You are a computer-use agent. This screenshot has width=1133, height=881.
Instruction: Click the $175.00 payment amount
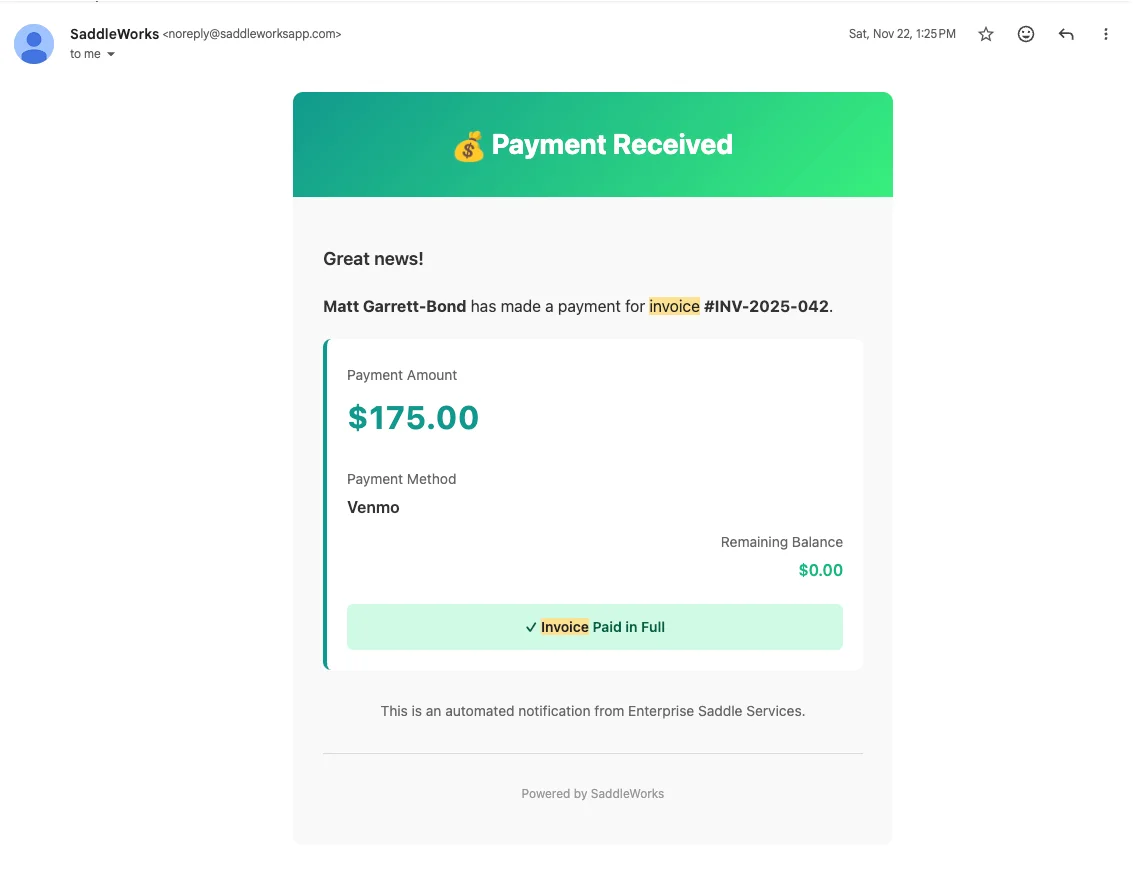pos(413,417)
